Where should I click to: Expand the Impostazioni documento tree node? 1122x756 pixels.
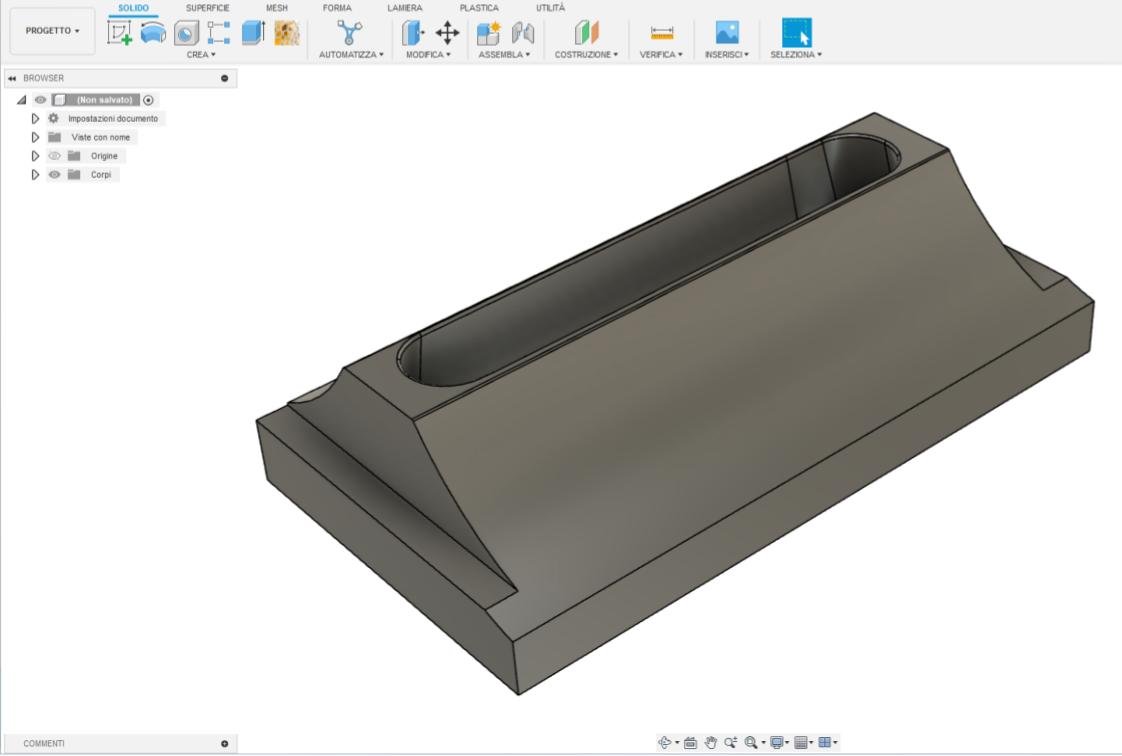(35, 119)
